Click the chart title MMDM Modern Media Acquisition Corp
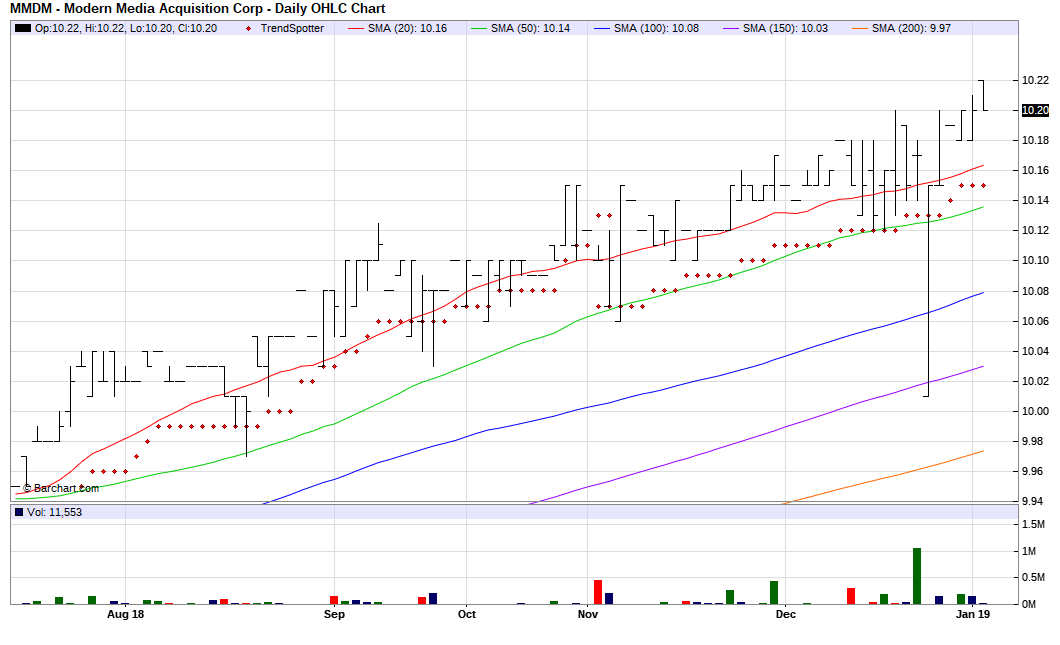The image size is (1060, 645). coord(197,9)
